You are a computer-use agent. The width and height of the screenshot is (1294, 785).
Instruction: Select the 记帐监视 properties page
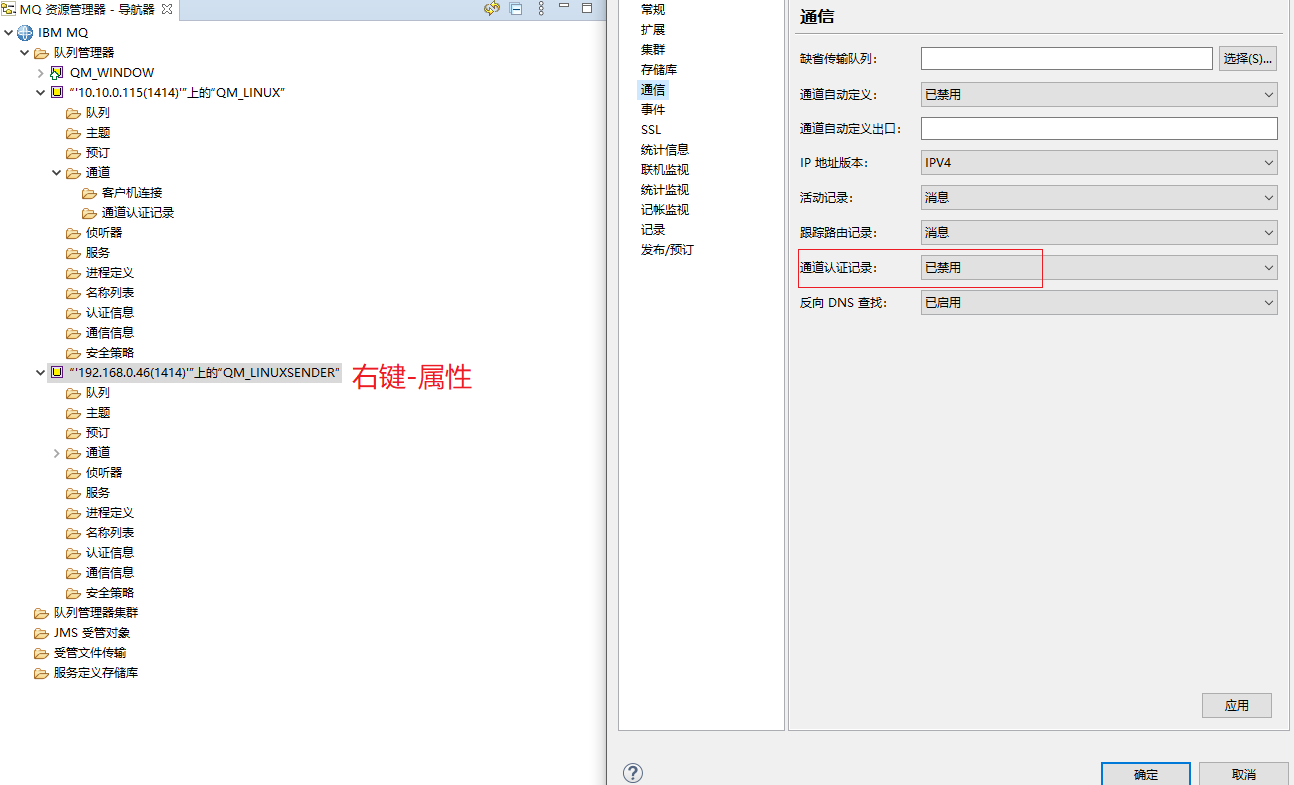(x=665, y=210)
